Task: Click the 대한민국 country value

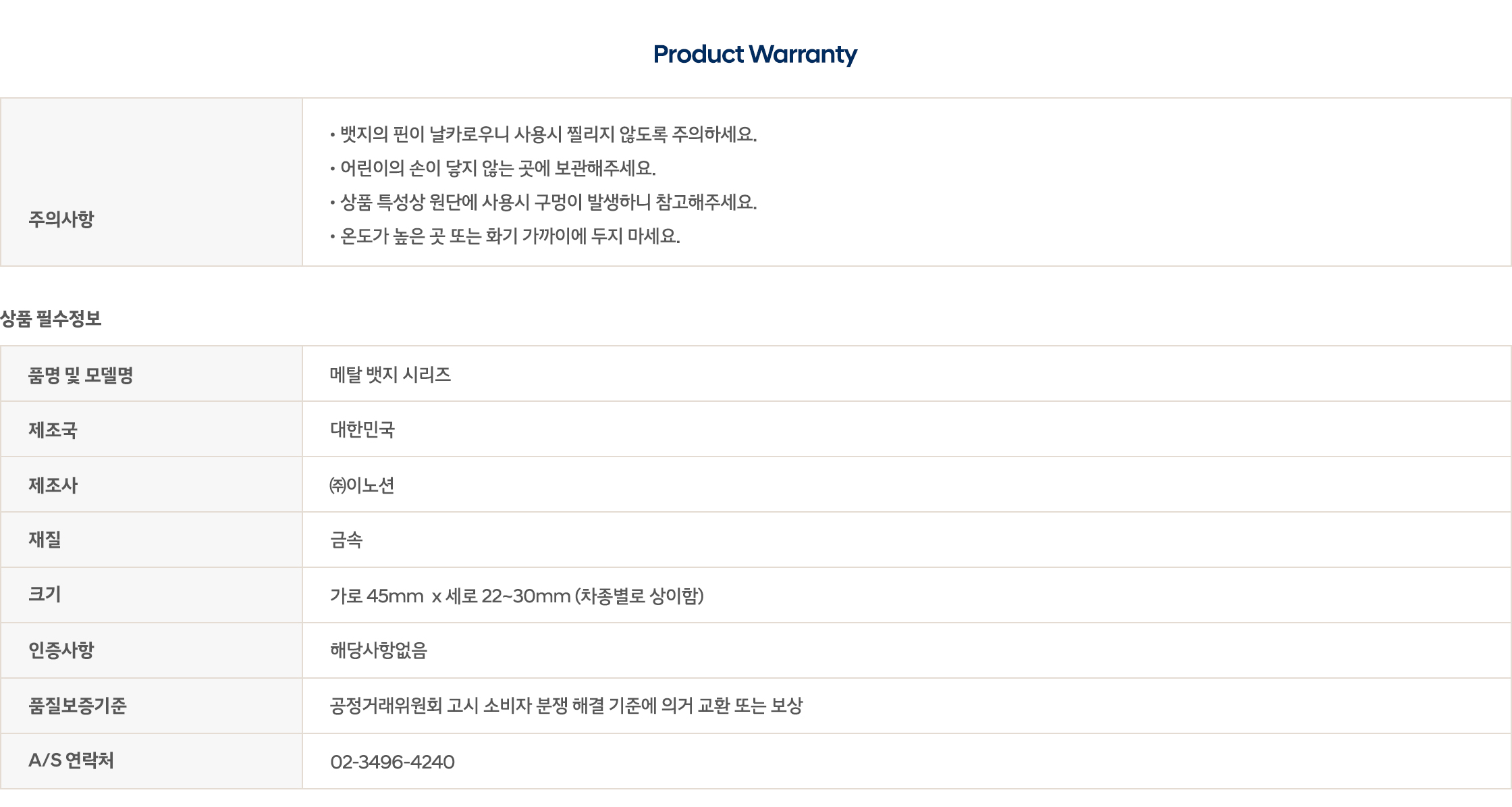Action: tap(362, 430)
